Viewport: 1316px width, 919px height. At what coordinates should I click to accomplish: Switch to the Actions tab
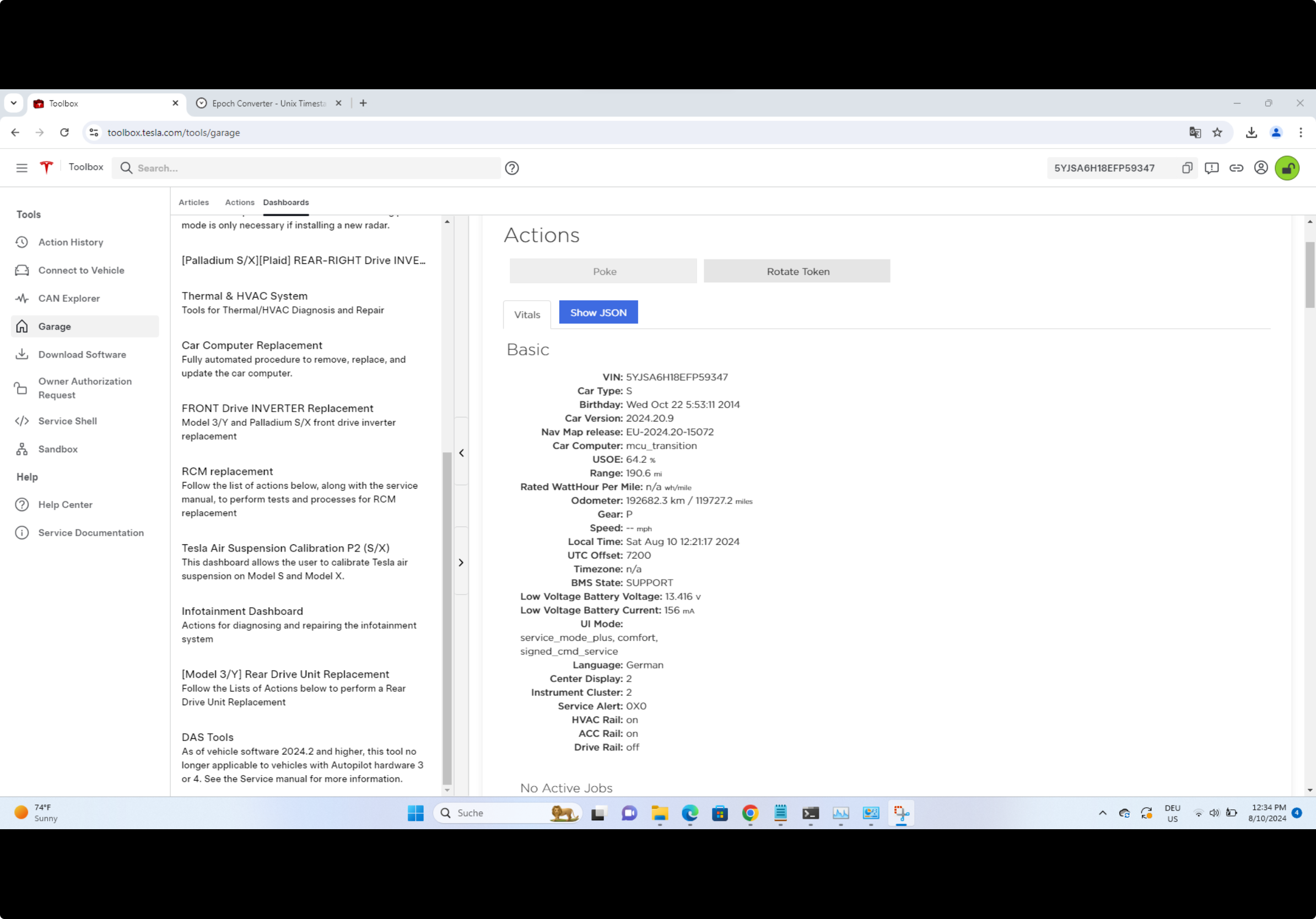click(x=240, y=202)
